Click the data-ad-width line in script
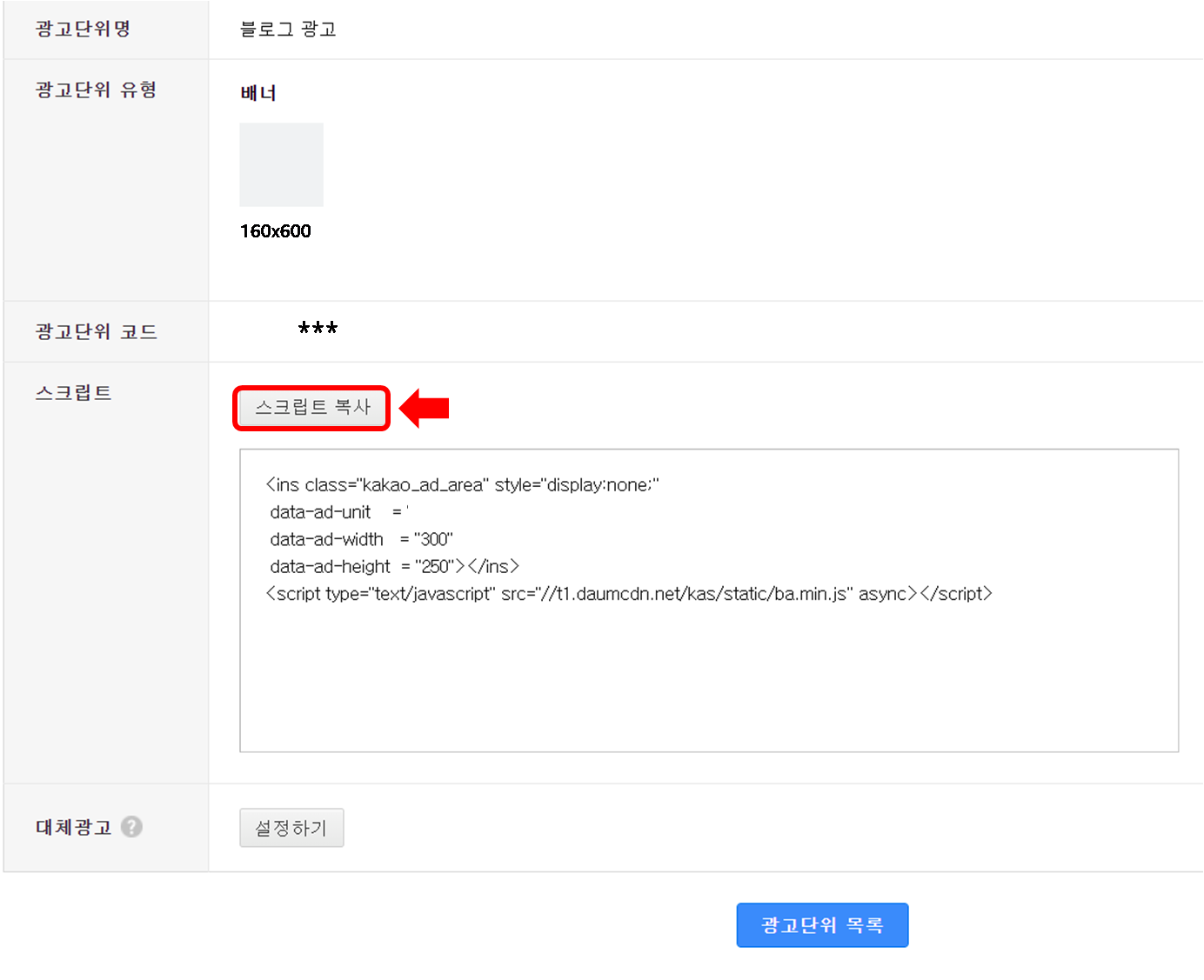The width and height of the screenshot is (1204, 980). [x=361, y=539]
